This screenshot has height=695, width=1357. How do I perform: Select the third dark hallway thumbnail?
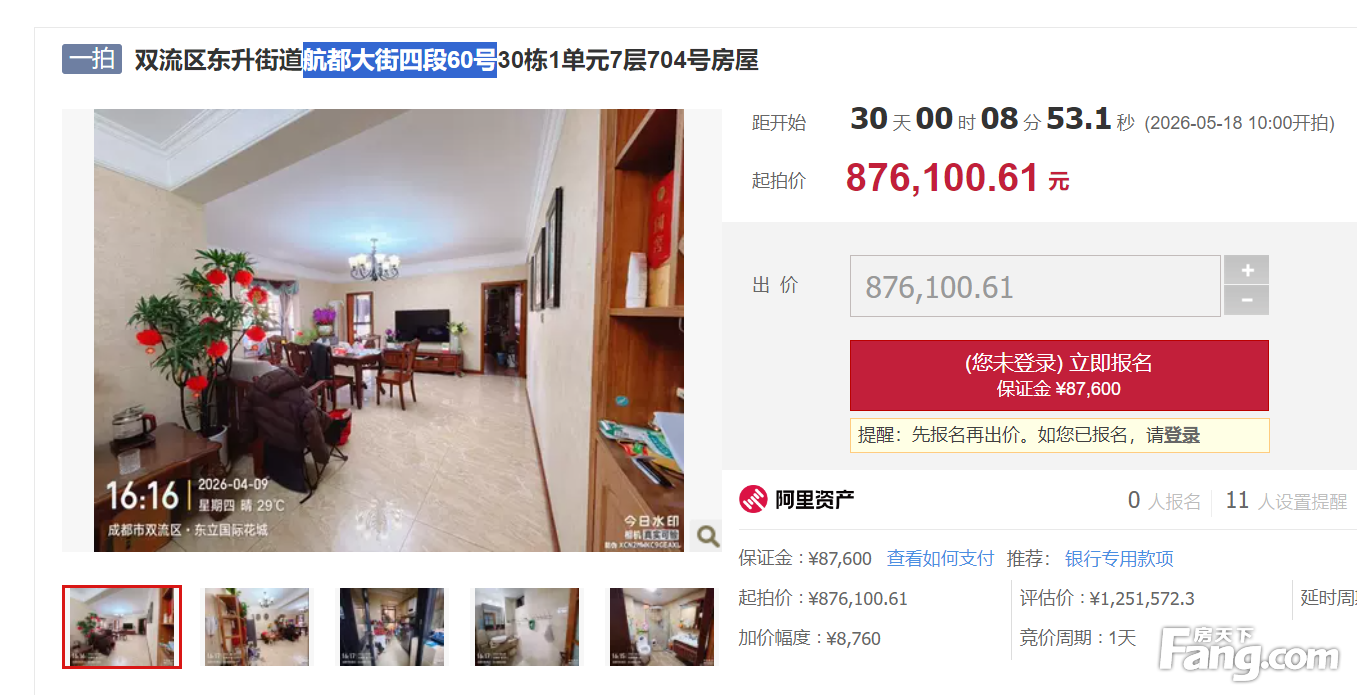392,627
